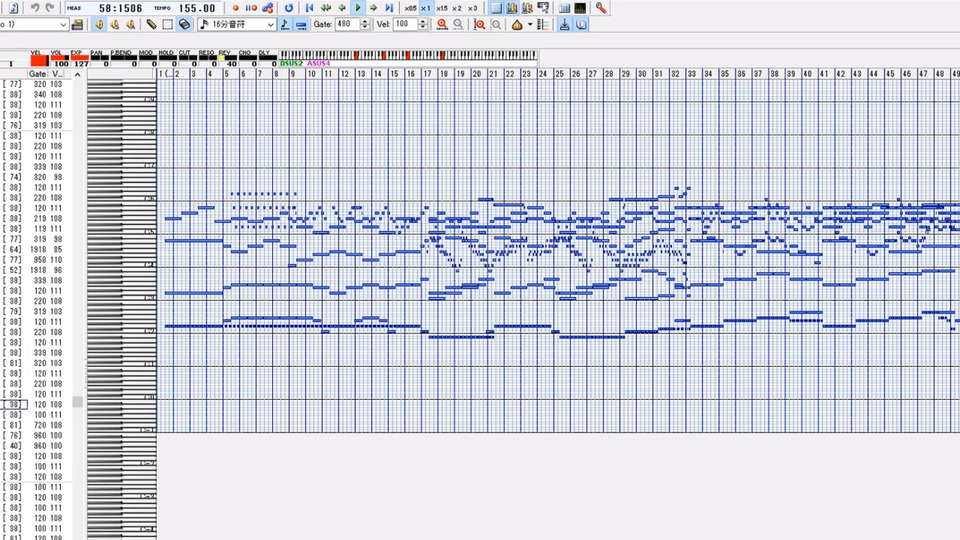This screenshot has width=960, height=540.
Task: Step forward one measure arrow
Action: [373, 8]
